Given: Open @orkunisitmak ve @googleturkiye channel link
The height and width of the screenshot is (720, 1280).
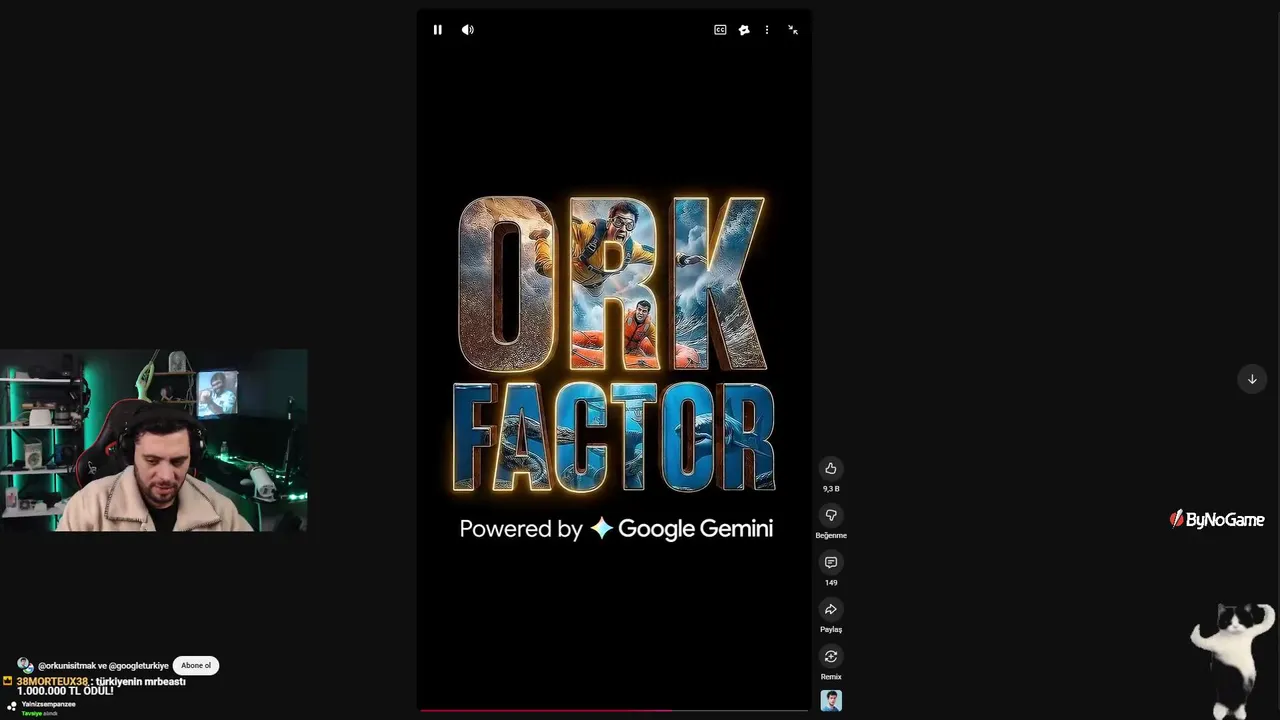Looking at the screenshot, I should pyautogui.click(x=103, y=666).
